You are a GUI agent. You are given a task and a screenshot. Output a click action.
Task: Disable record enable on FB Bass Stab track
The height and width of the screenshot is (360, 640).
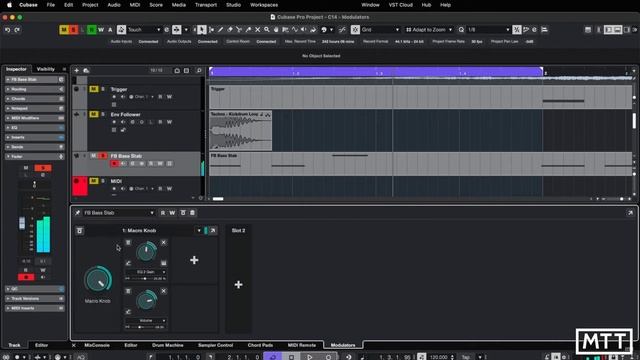click(x=114, y=164)
